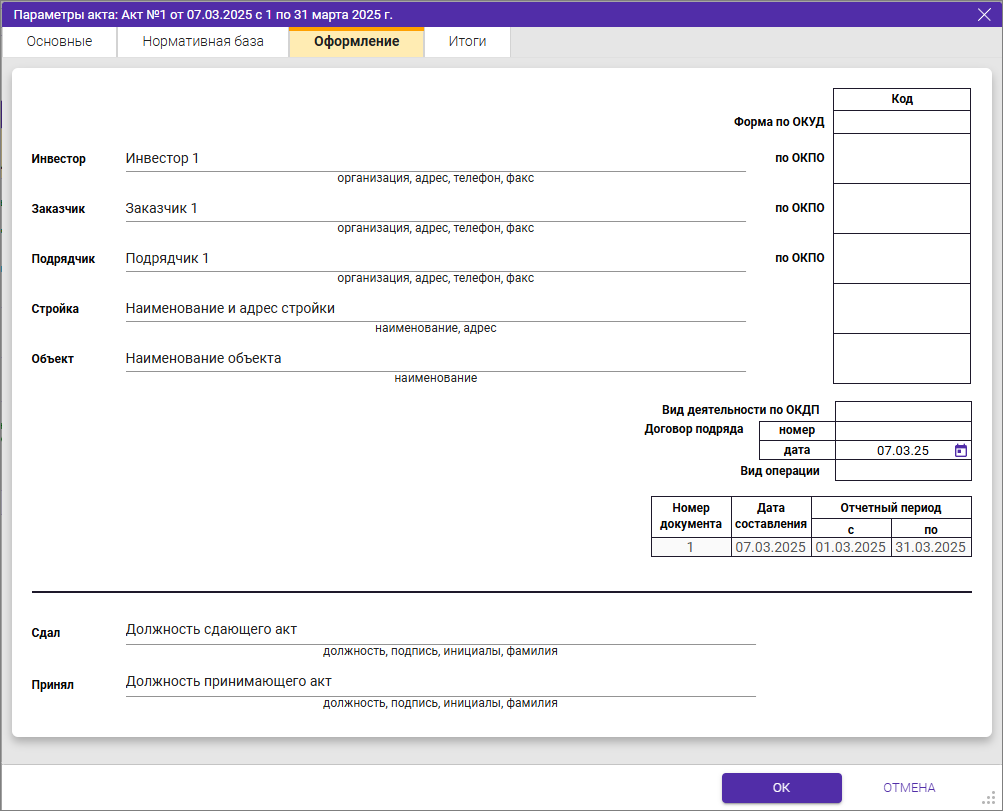The height and width of the screenshot is (811, 1003).
Task: Click the Заказчик 1 field
Action: (x=435, y=209)
